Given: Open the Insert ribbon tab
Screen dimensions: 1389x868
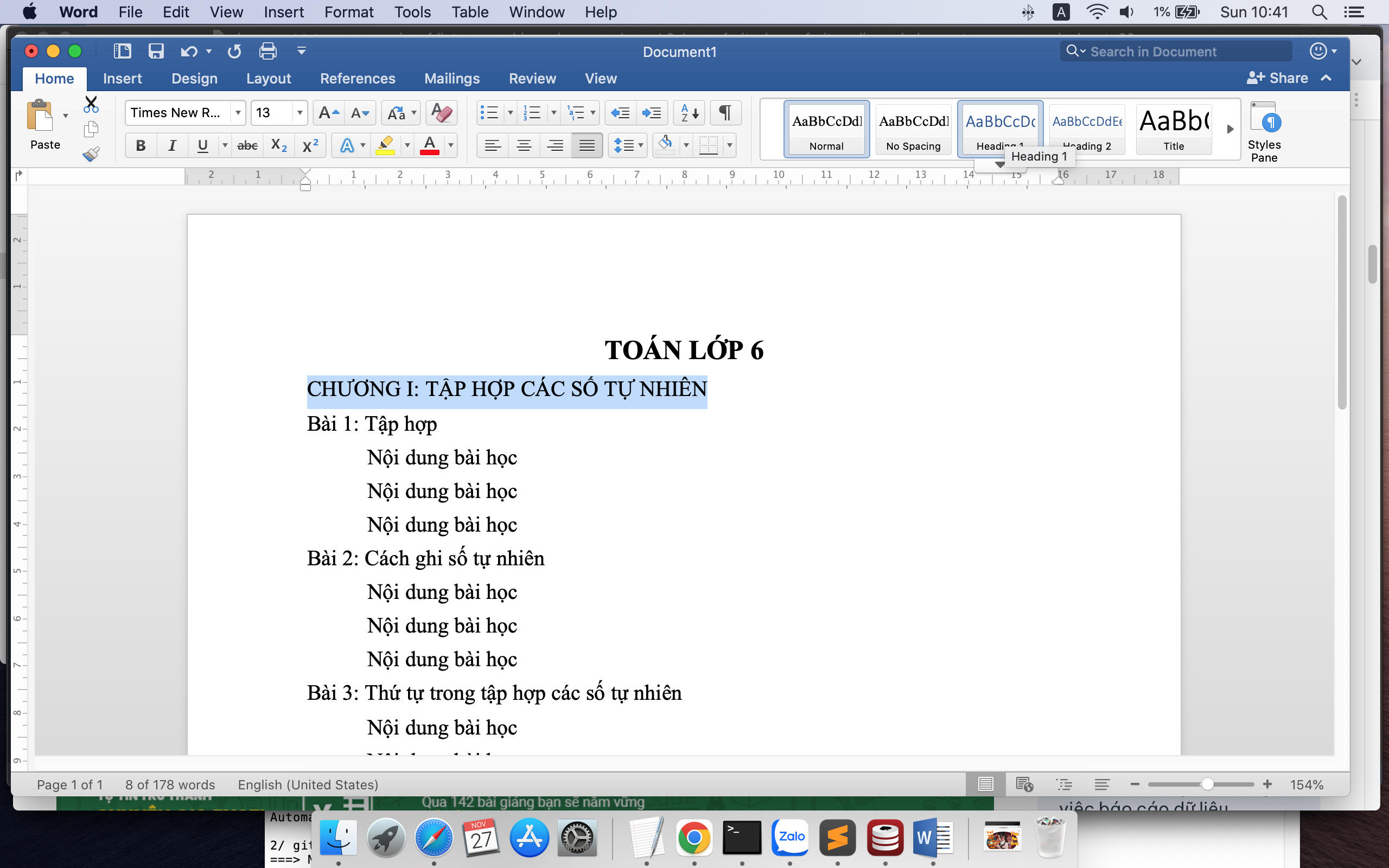Looking at the screenshot, I should pos(122,78).
